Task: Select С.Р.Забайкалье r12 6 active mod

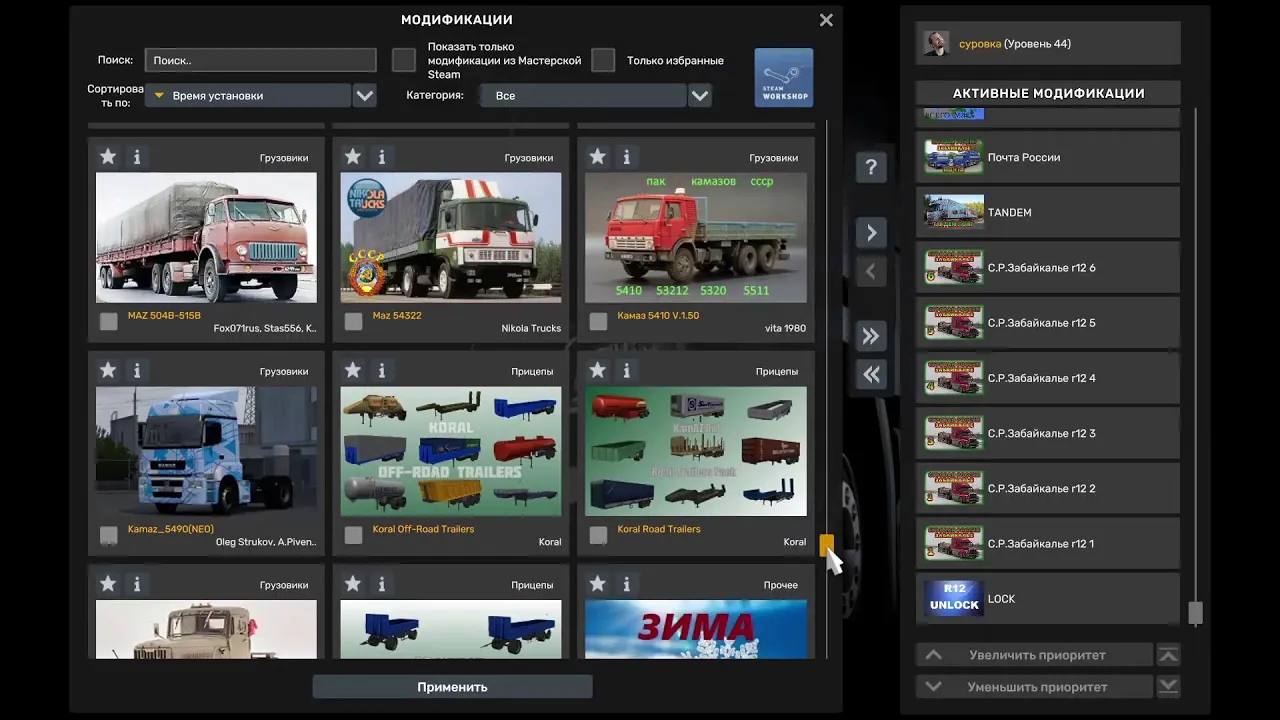Action: click(x=1048, y=268)
